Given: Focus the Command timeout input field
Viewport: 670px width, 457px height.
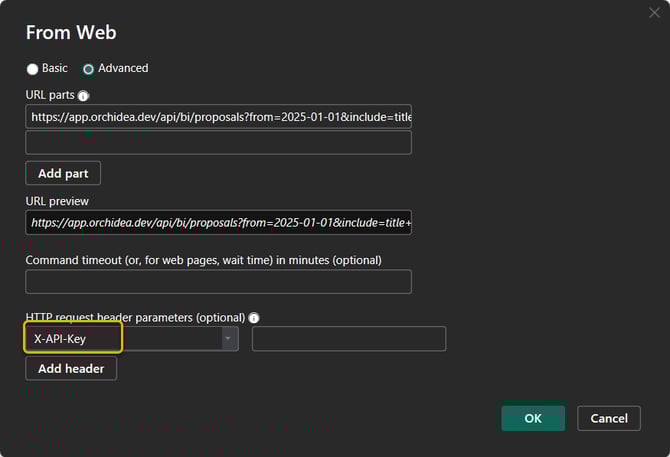Looking at the screenshot, I should tap(218, 282).
